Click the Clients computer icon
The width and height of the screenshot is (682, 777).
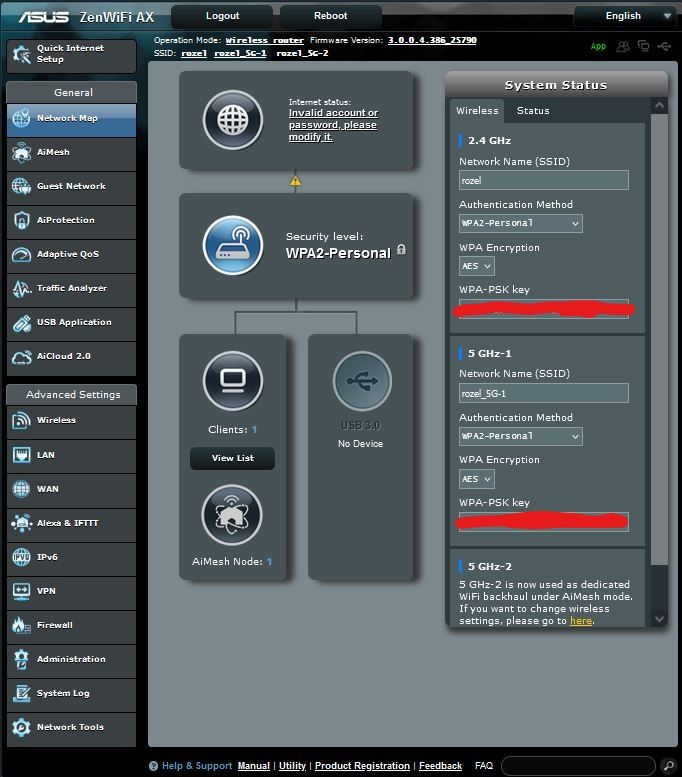232,381
